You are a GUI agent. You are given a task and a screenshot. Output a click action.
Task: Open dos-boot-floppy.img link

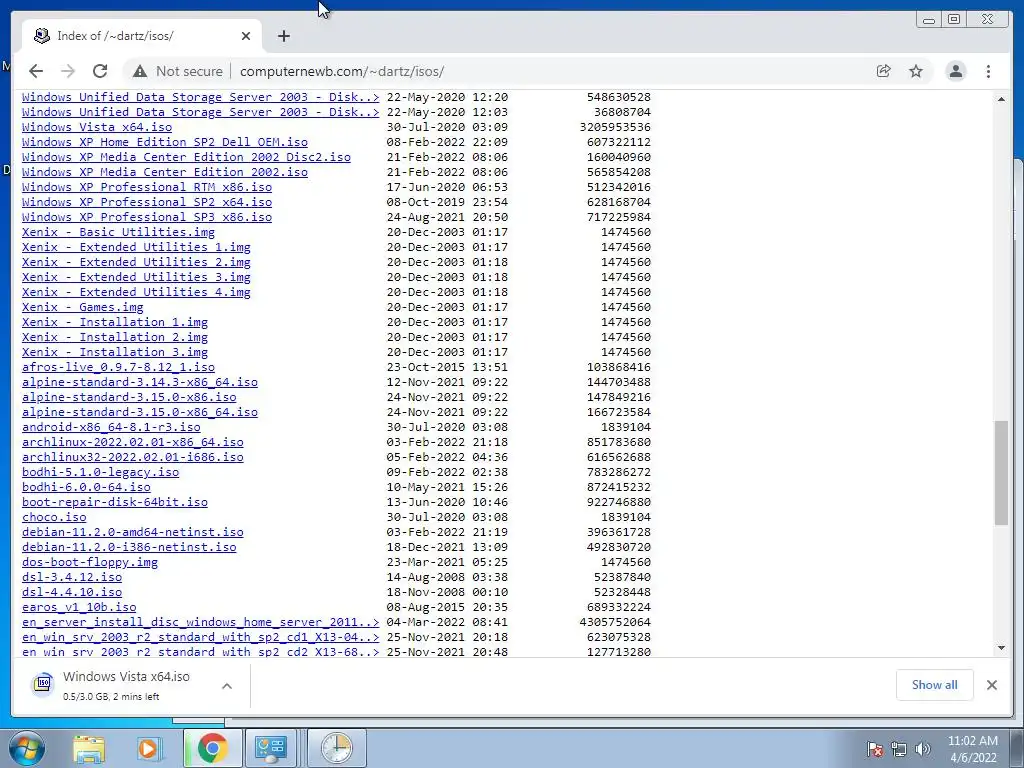(x=89, y=562)
